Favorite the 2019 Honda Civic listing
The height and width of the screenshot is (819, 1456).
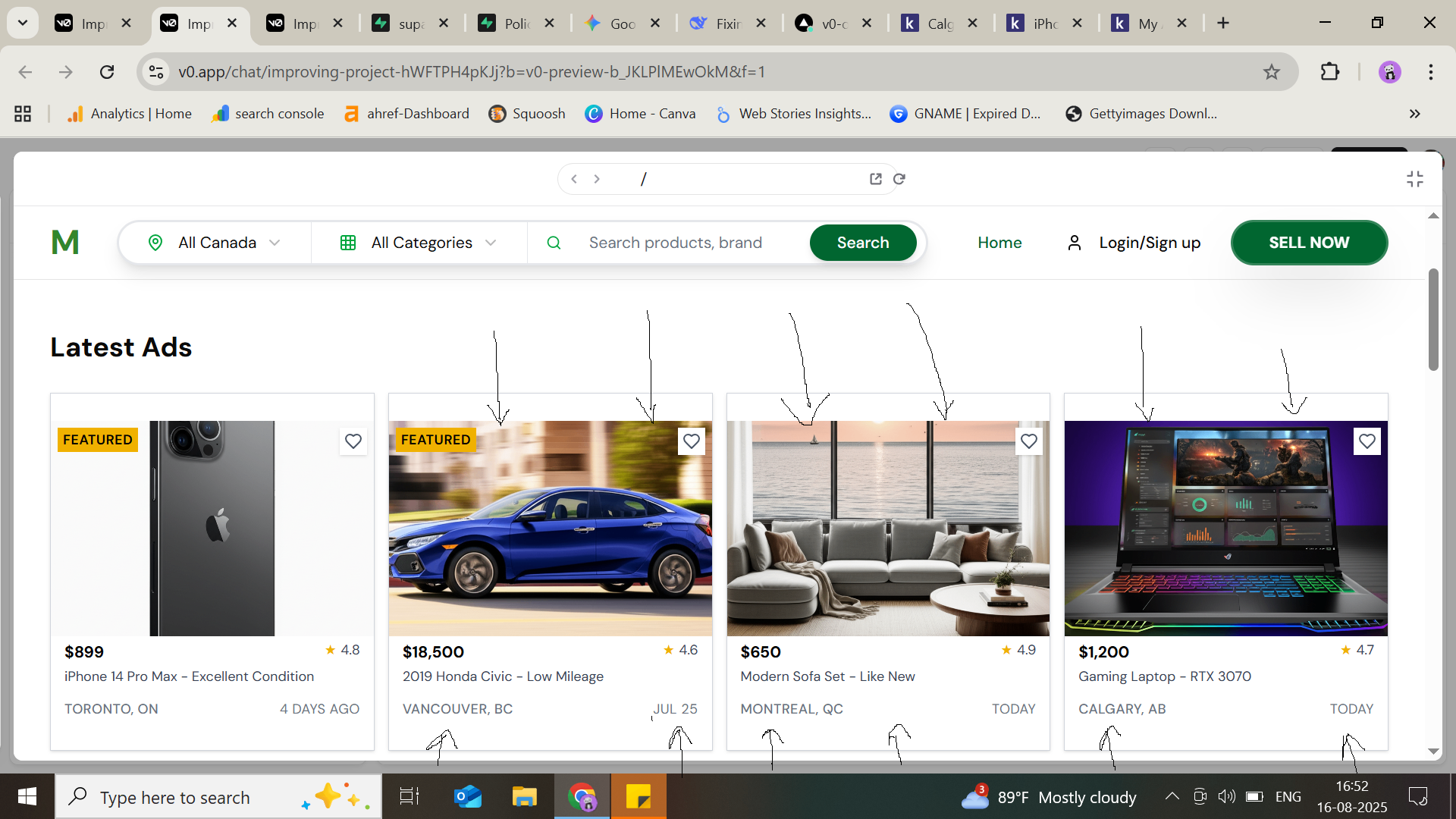click(691, 441)
